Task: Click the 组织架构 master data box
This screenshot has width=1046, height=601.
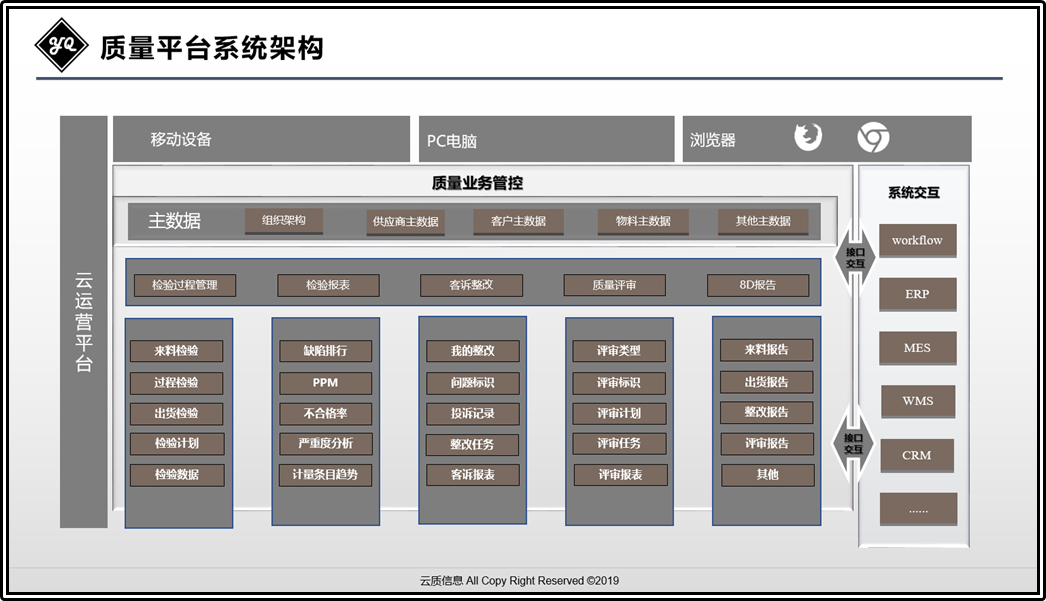Action: tap(284, 221)
